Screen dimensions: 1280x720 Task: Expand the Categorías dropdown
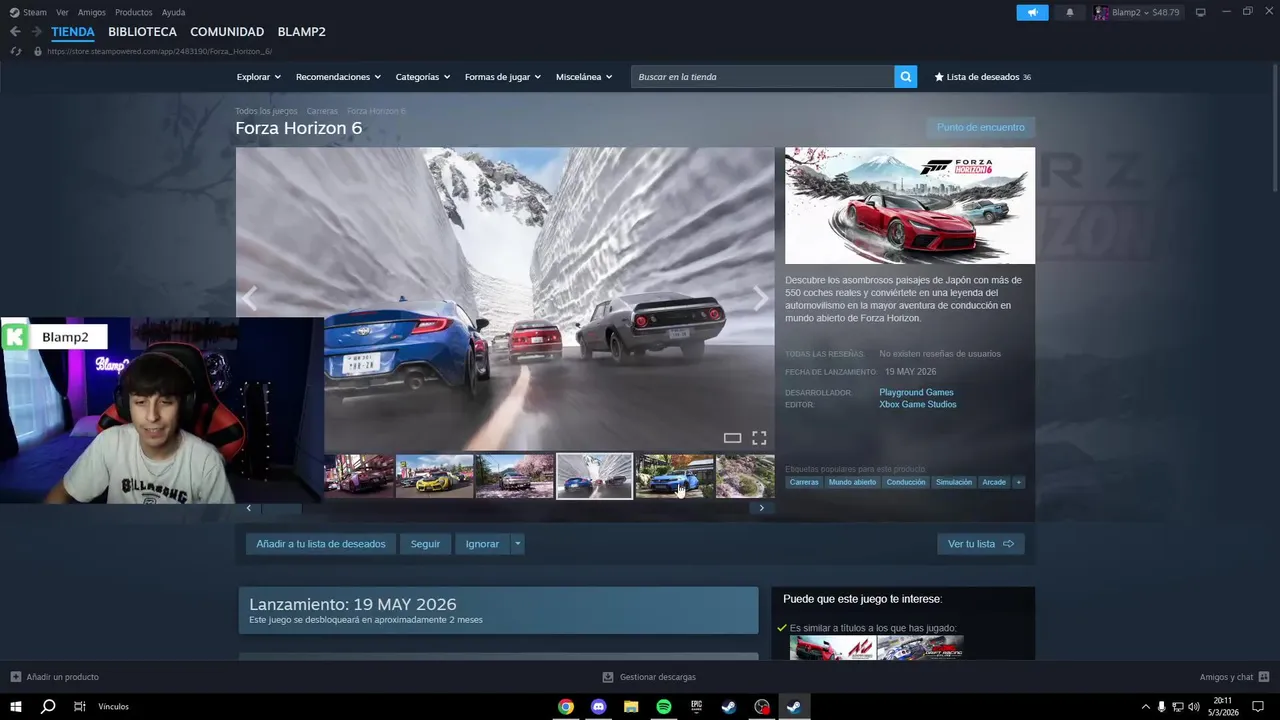(423, 77)
